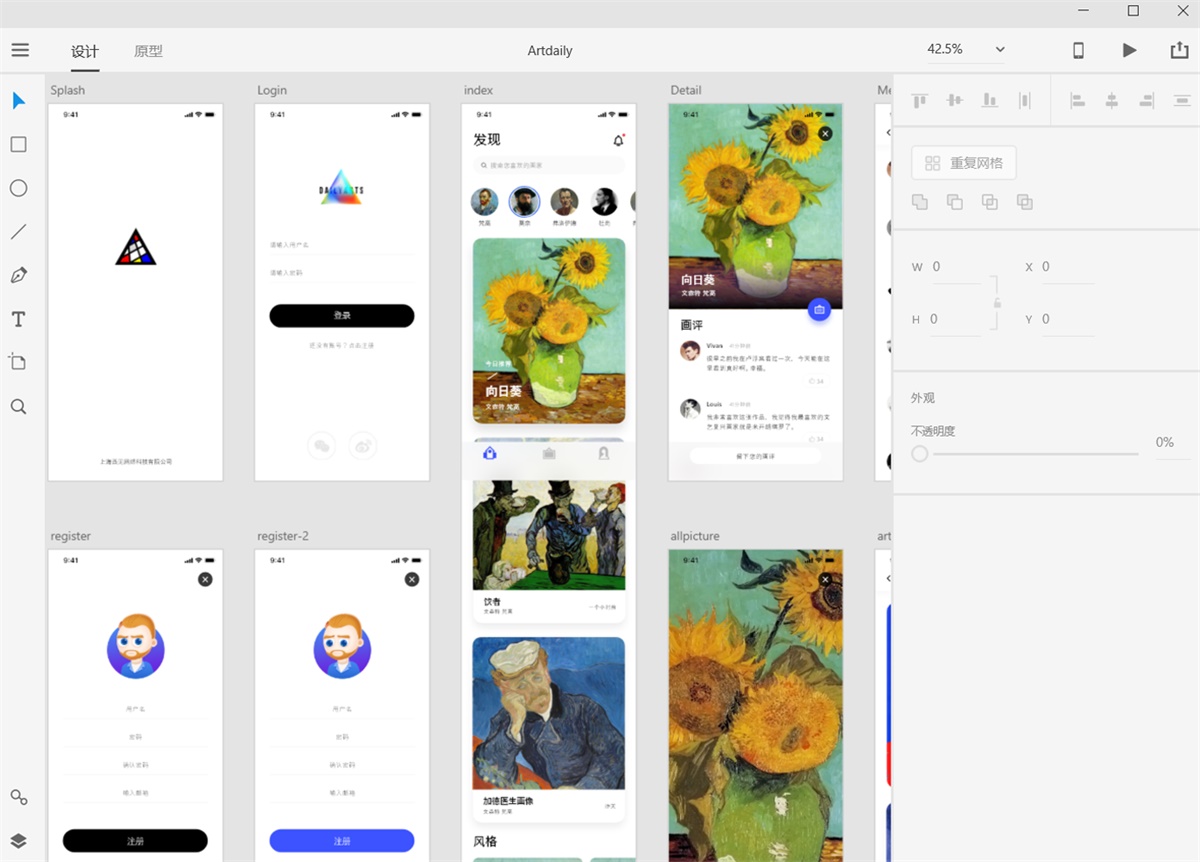Select the register-2 artboard title
The image size is (1200, 862).
pos(283,536)
